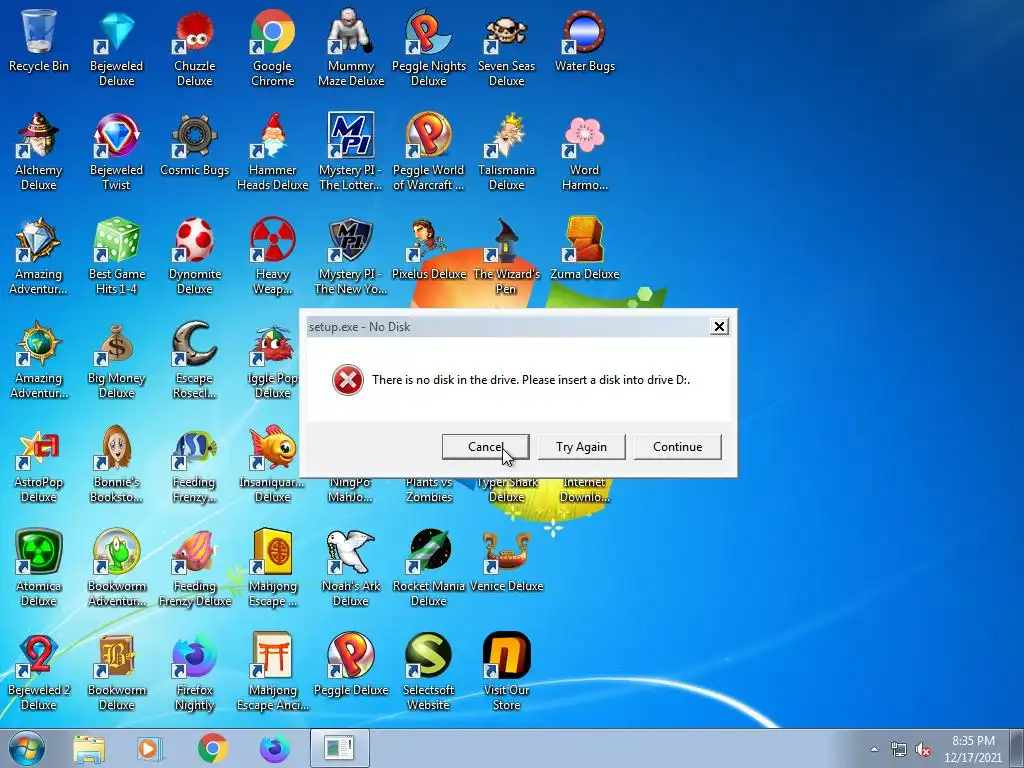Switch to the running setup taskbar item
Viewport: 1024px width, 768px height.
(340, 748)
